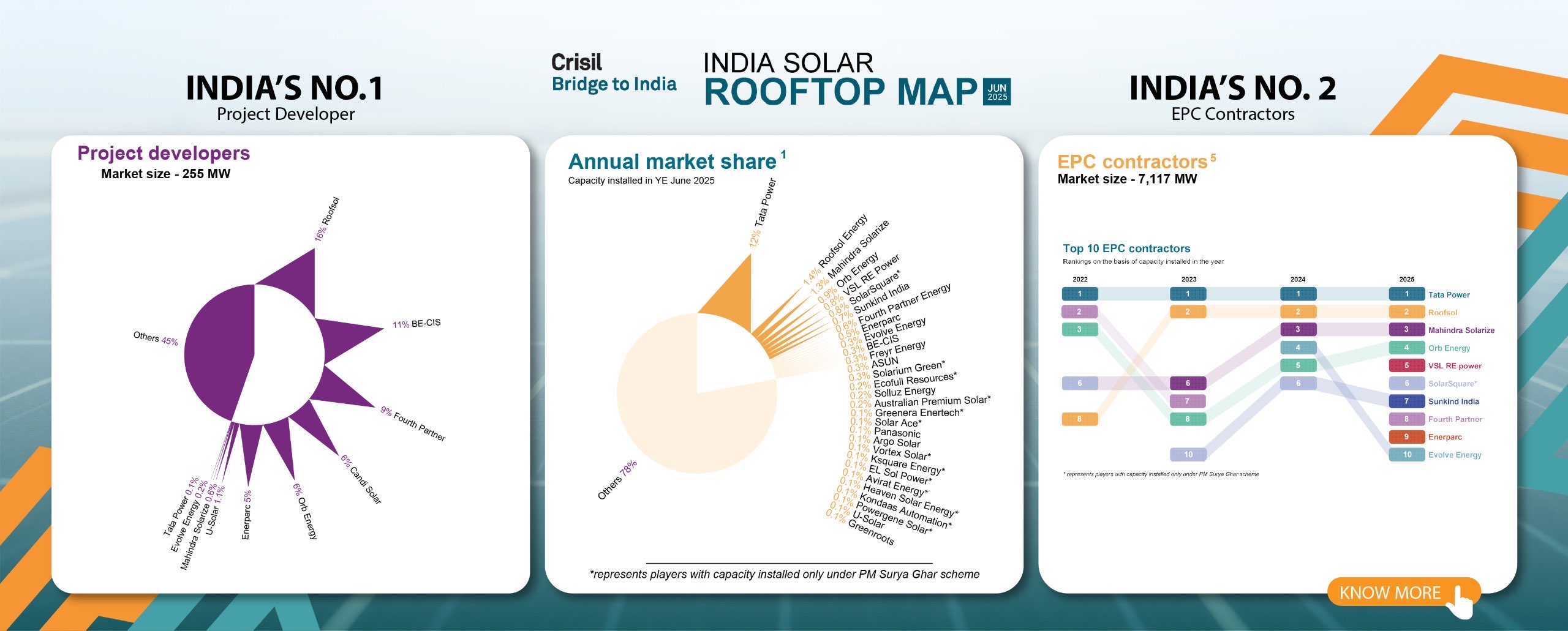
Task: Select the 2025 rank 1 Tata Power badge
Action: (x=1406, y=294)
